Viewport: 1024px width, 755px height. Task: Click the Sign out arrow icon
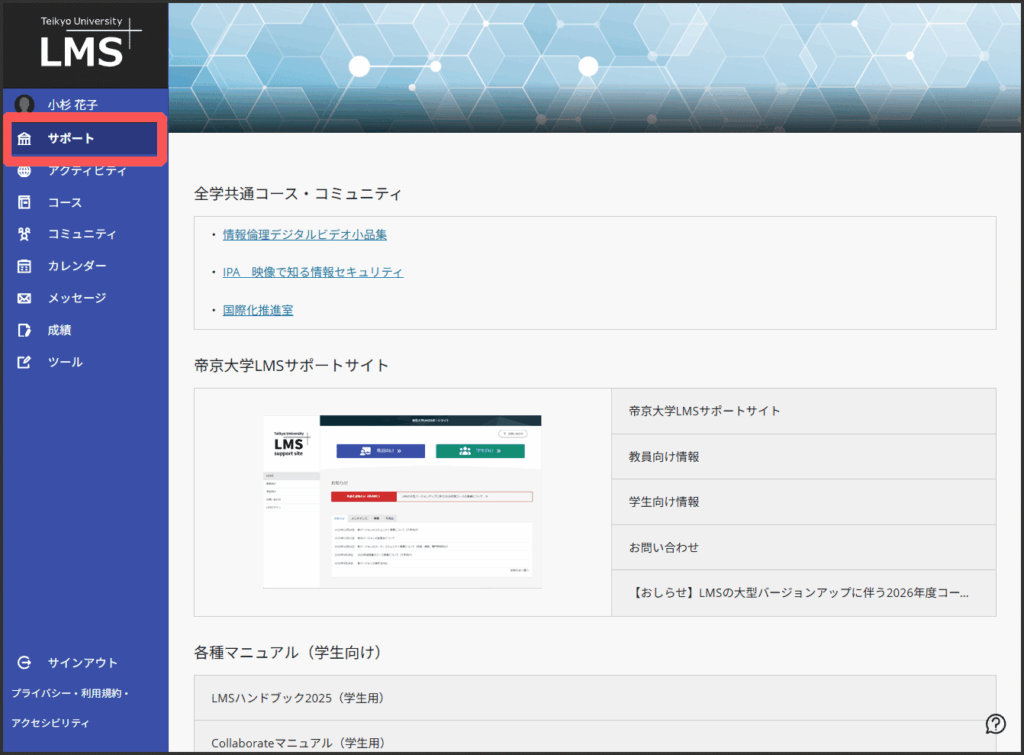(25, 663)
